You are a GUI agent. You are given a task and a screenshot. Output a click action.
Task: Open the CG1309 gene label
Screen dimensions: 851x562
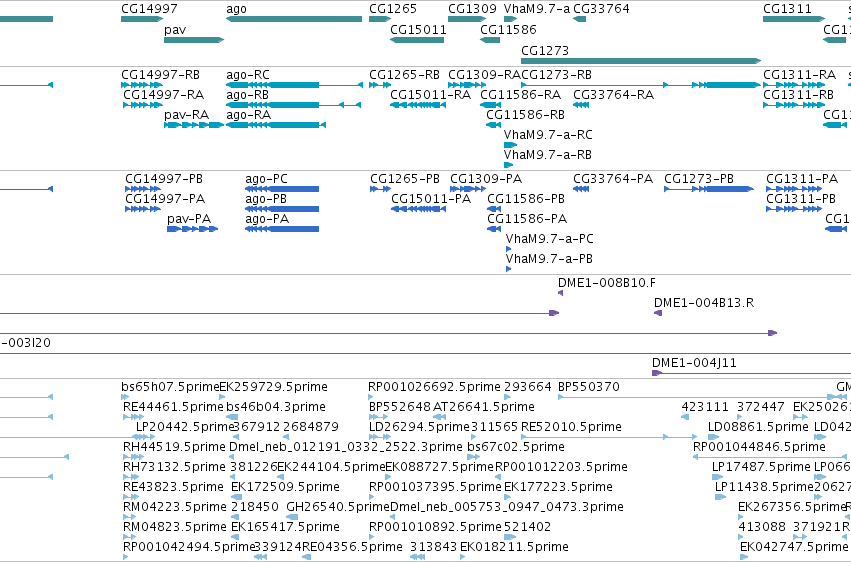(472, 9)
